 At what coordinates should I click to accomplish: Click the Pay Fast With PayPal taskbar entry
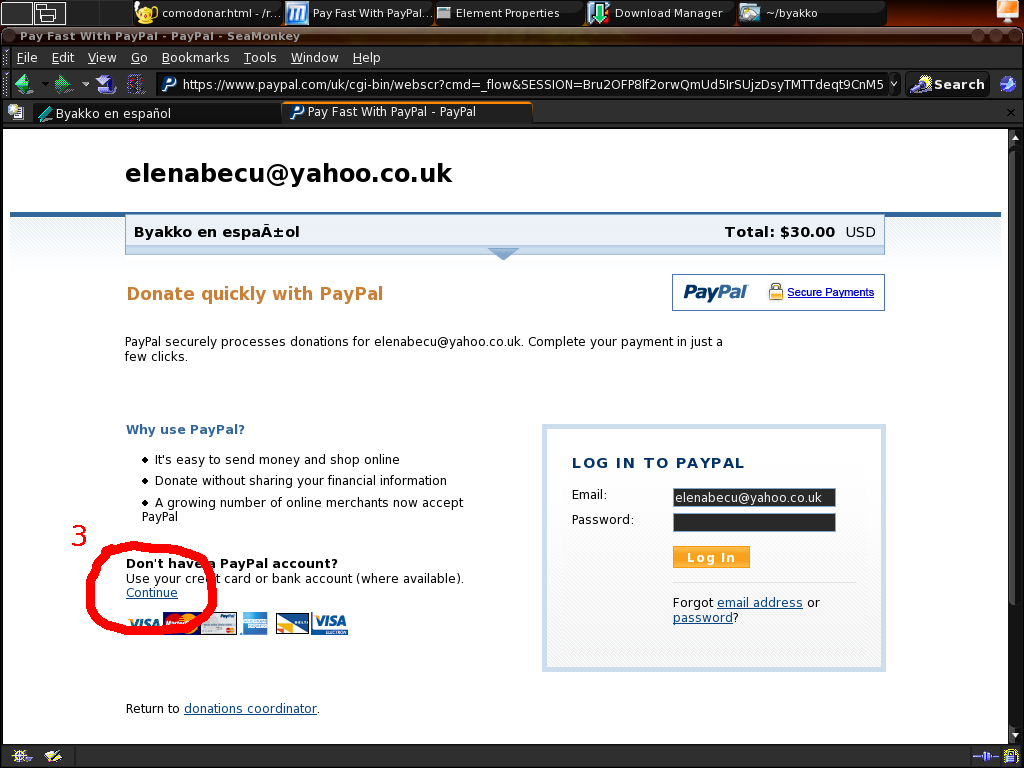[x=359, y=12]
